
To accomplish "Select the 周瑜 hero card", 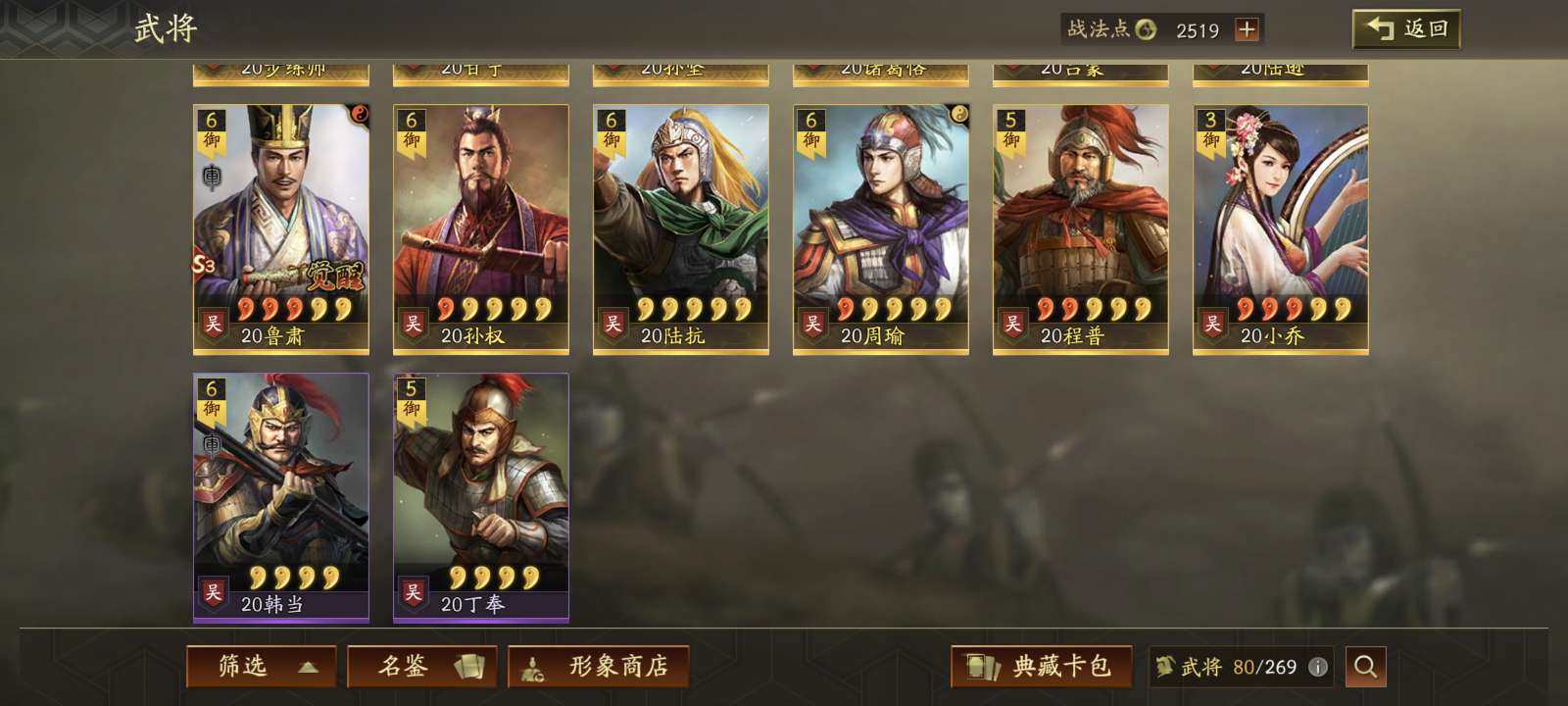I will [x=881, y=228].
